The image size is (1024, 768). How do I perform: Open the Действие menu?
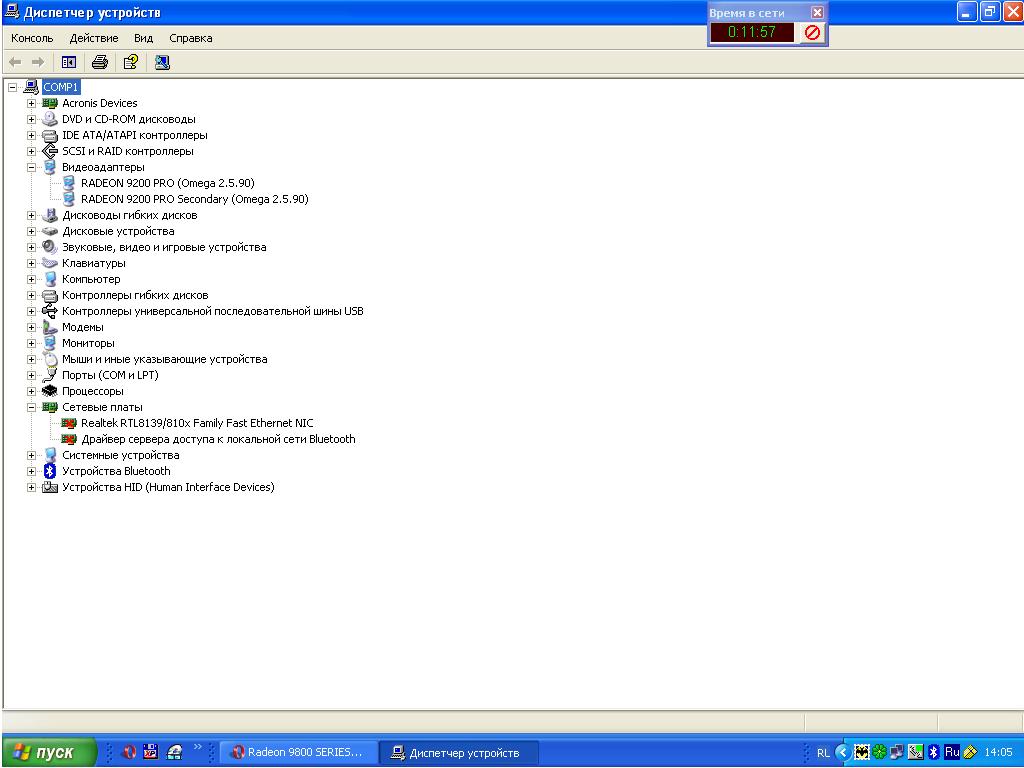(94, 38)
